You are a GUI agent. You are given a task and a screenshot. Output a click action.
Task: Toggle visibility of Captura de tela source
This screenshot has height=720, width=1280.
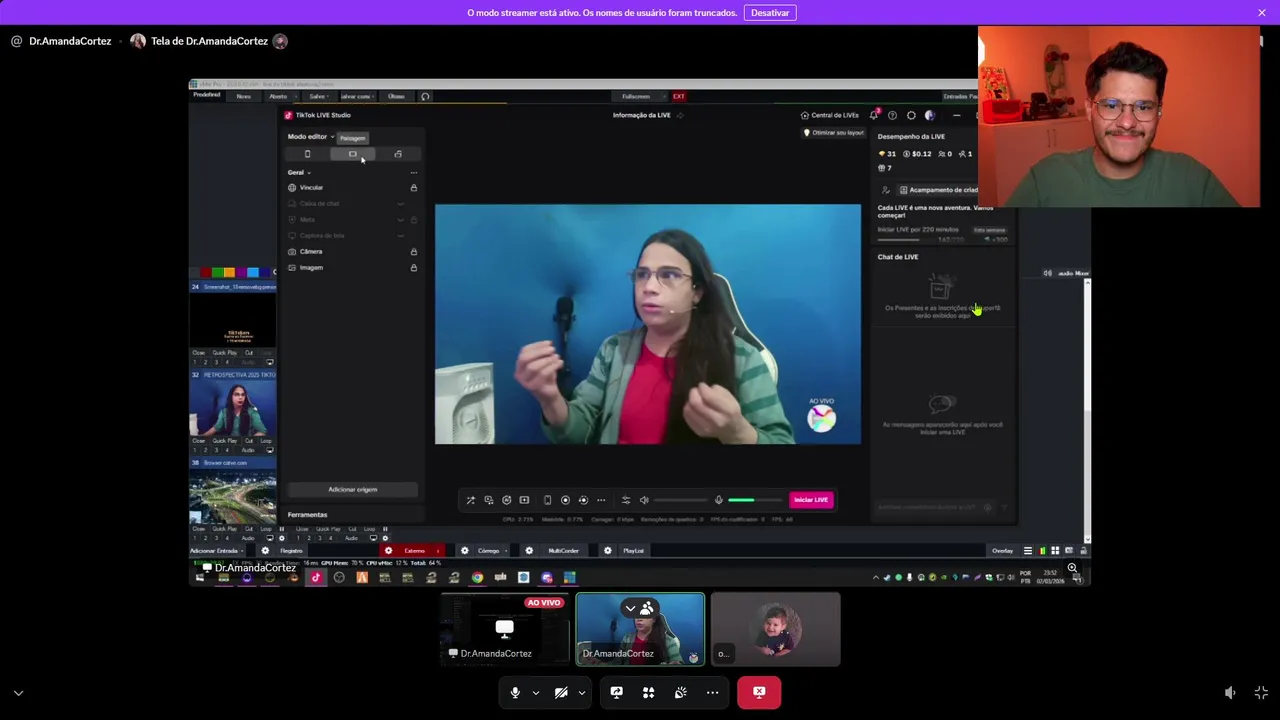pyautogui.click(x=401, y=236)
